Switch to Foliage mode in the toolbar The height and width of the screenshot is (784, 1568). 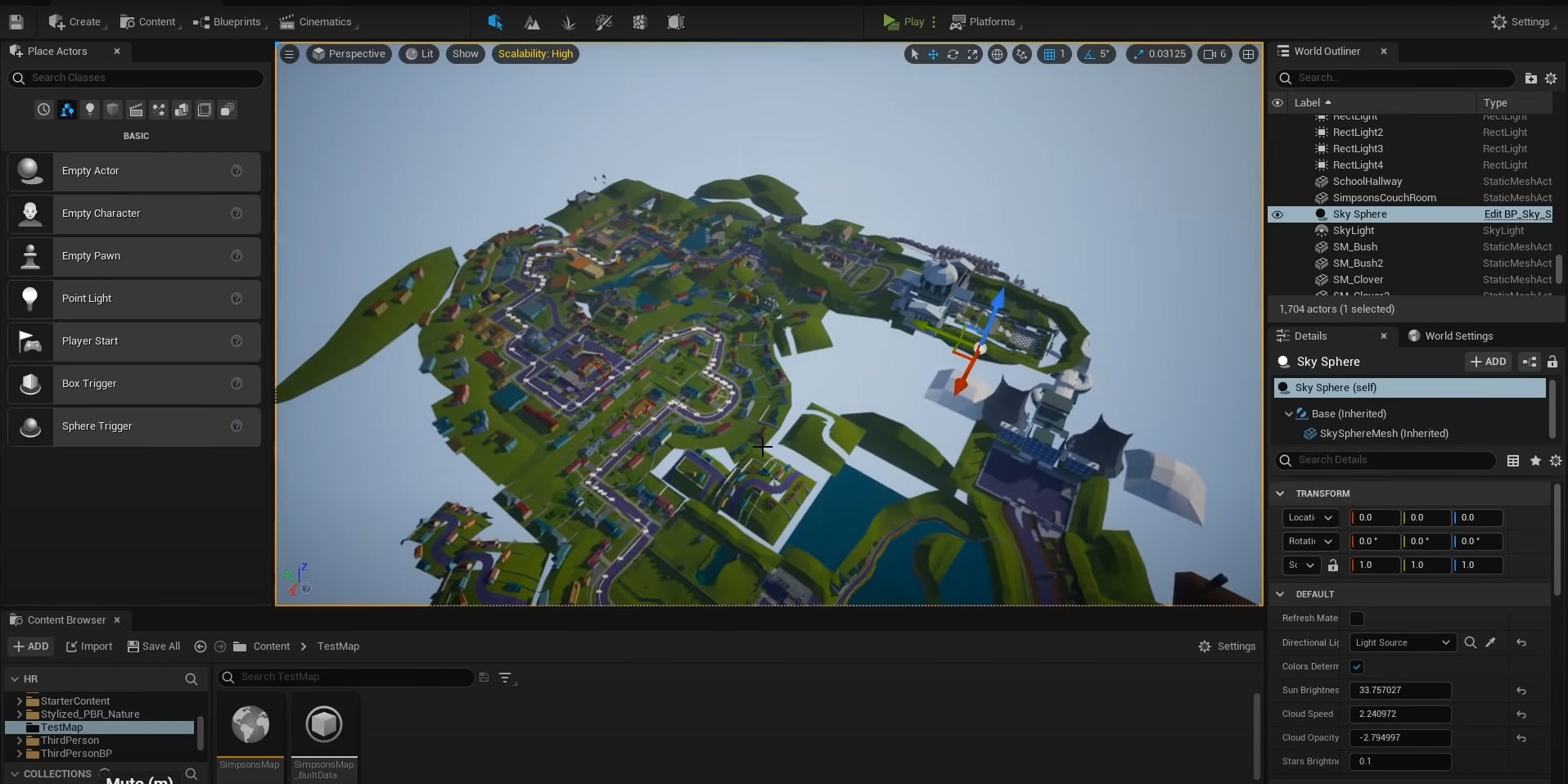569,22
